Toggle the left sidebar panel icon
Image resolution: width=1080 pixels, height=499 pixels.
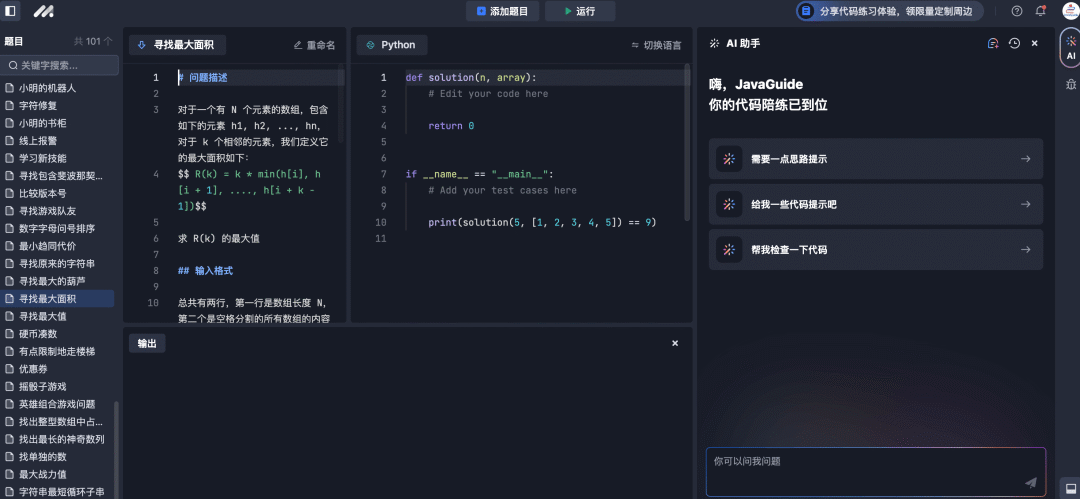(10, 11)
